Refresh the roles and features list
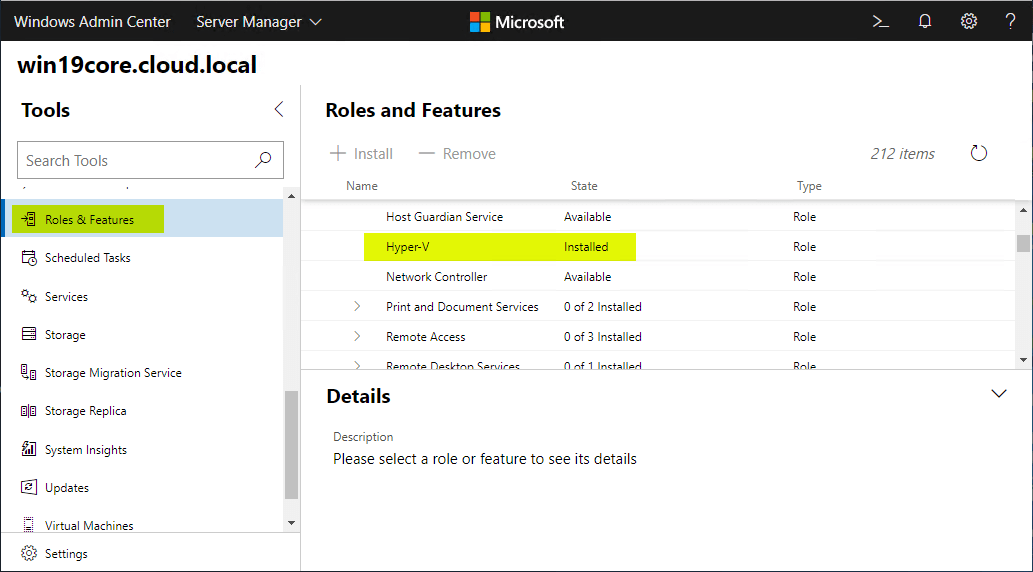The height and width of the screenshot is (572, 1033). coord(979,154)
